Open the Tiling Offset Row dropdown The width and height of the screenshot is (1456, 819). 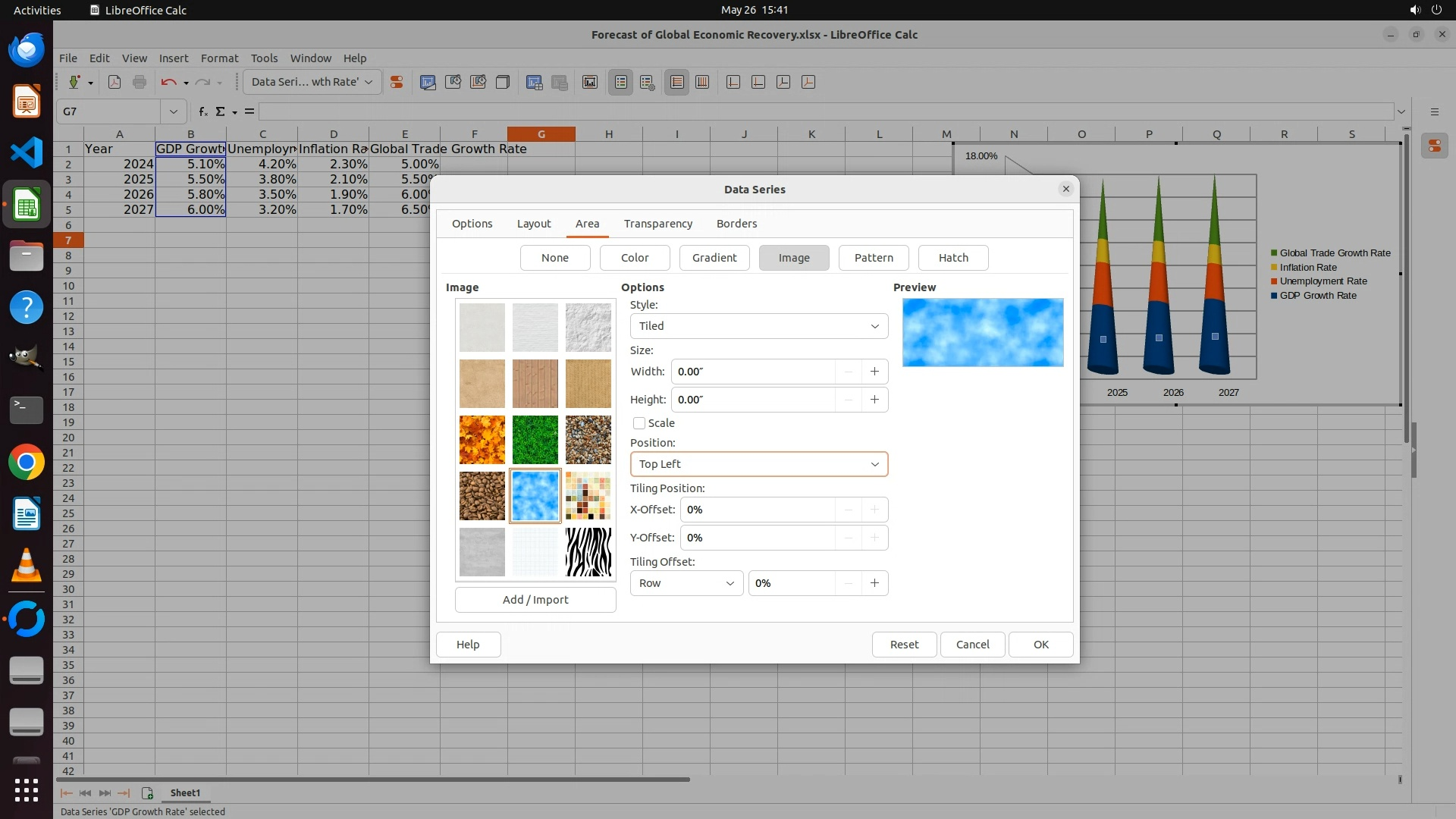[x=686, y=583]
